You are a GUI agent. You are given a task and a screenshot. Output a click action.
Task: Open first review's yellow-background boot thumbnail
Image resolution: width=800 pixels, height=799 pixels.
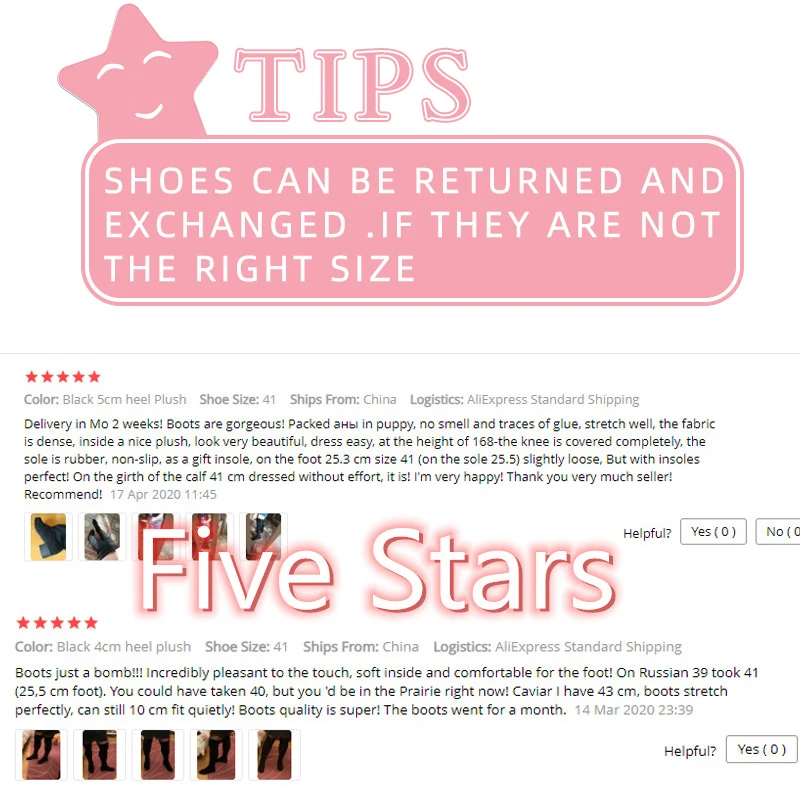[x=48, y=537]
